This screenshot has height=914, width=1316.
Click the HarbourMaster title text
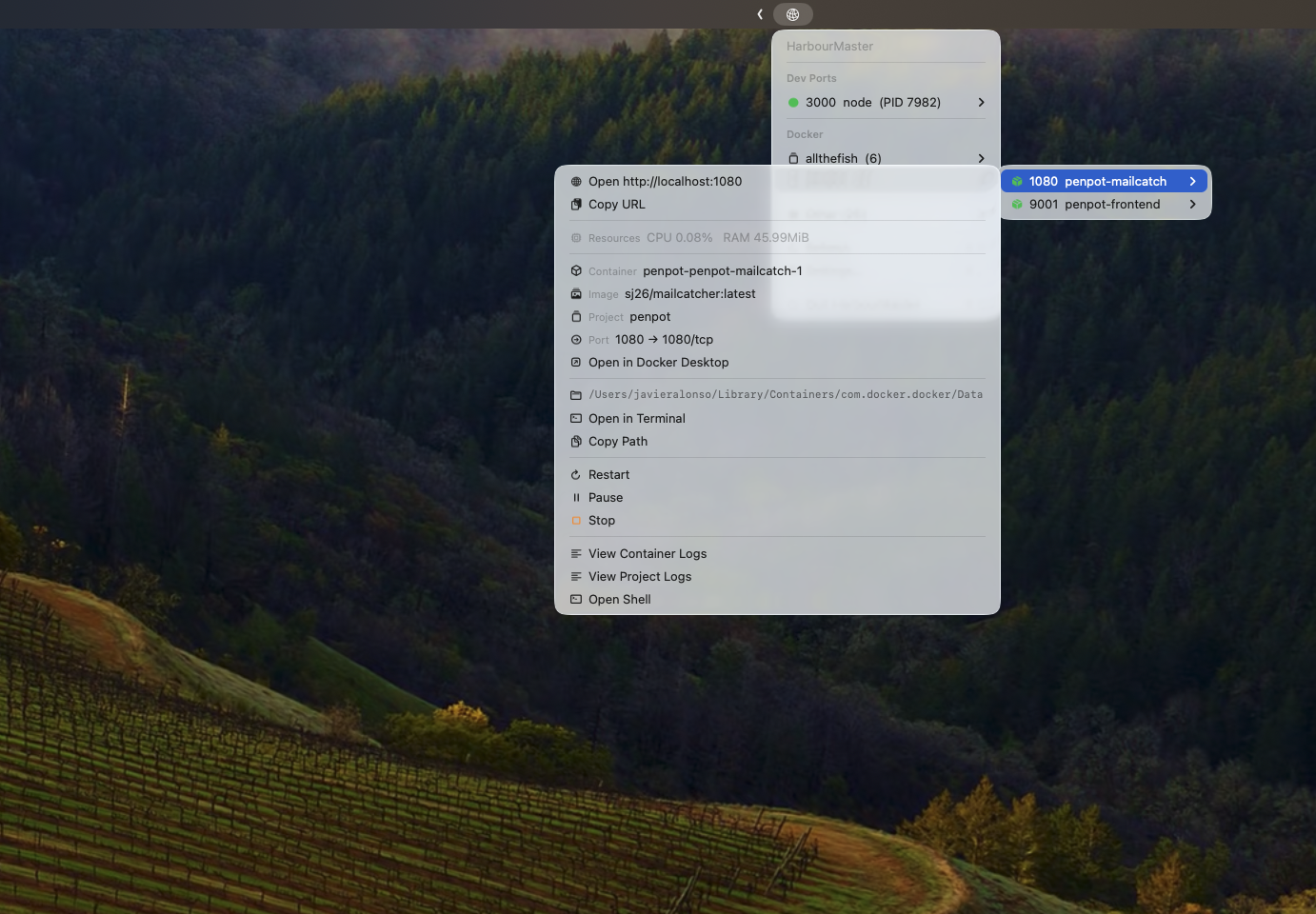pyautogui.click(x=829, y=46)
